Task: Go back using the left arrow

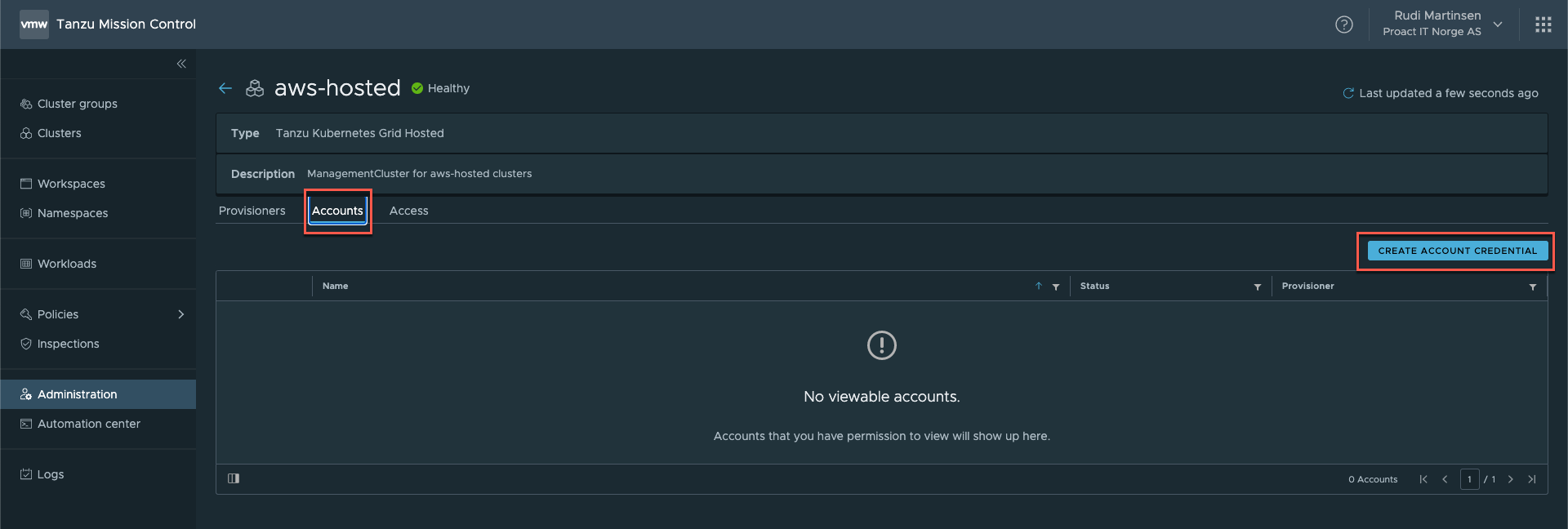Action: [x=225, y=88]
